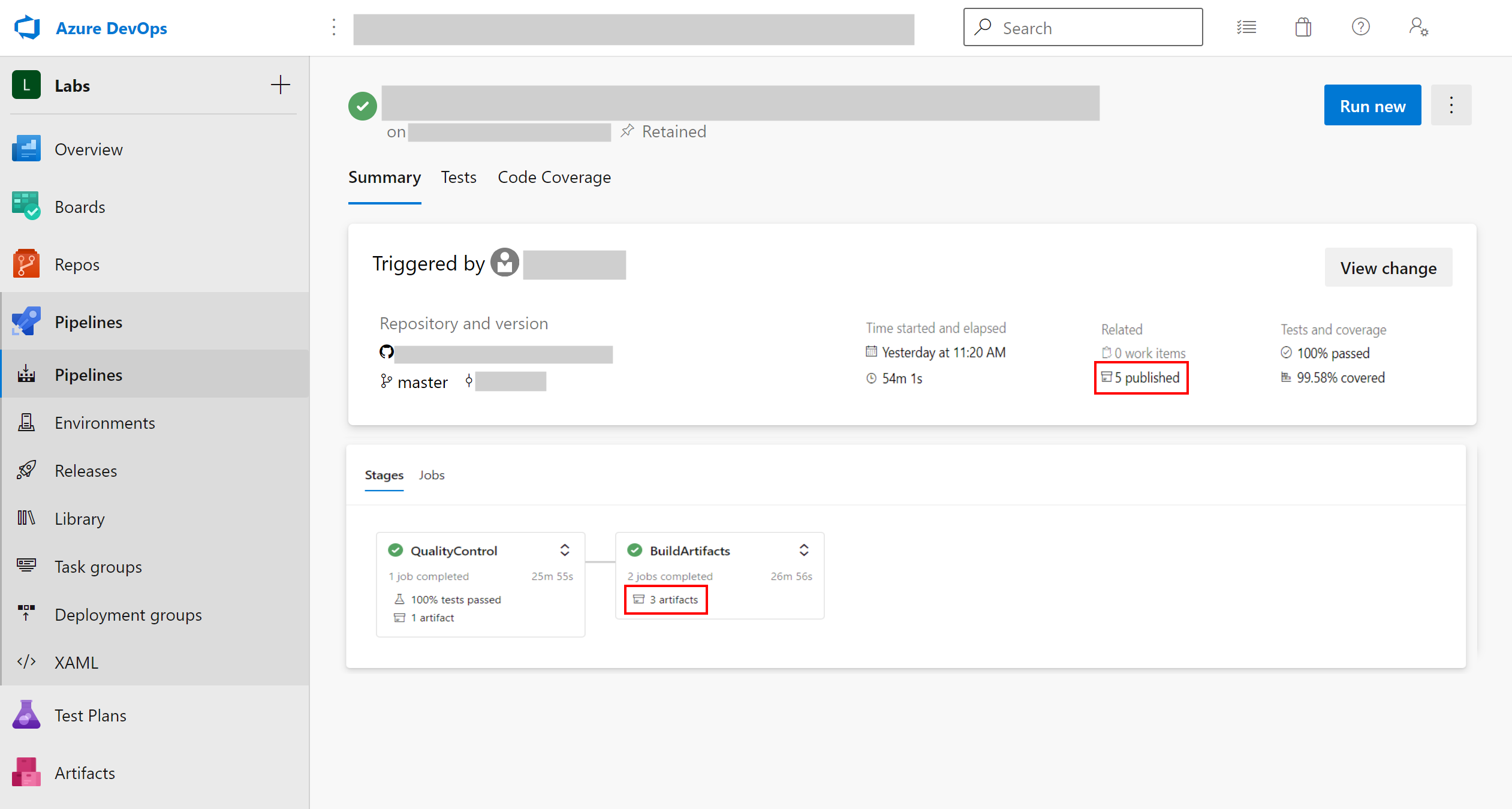Click the Overview hub icon

coord(26,149)
